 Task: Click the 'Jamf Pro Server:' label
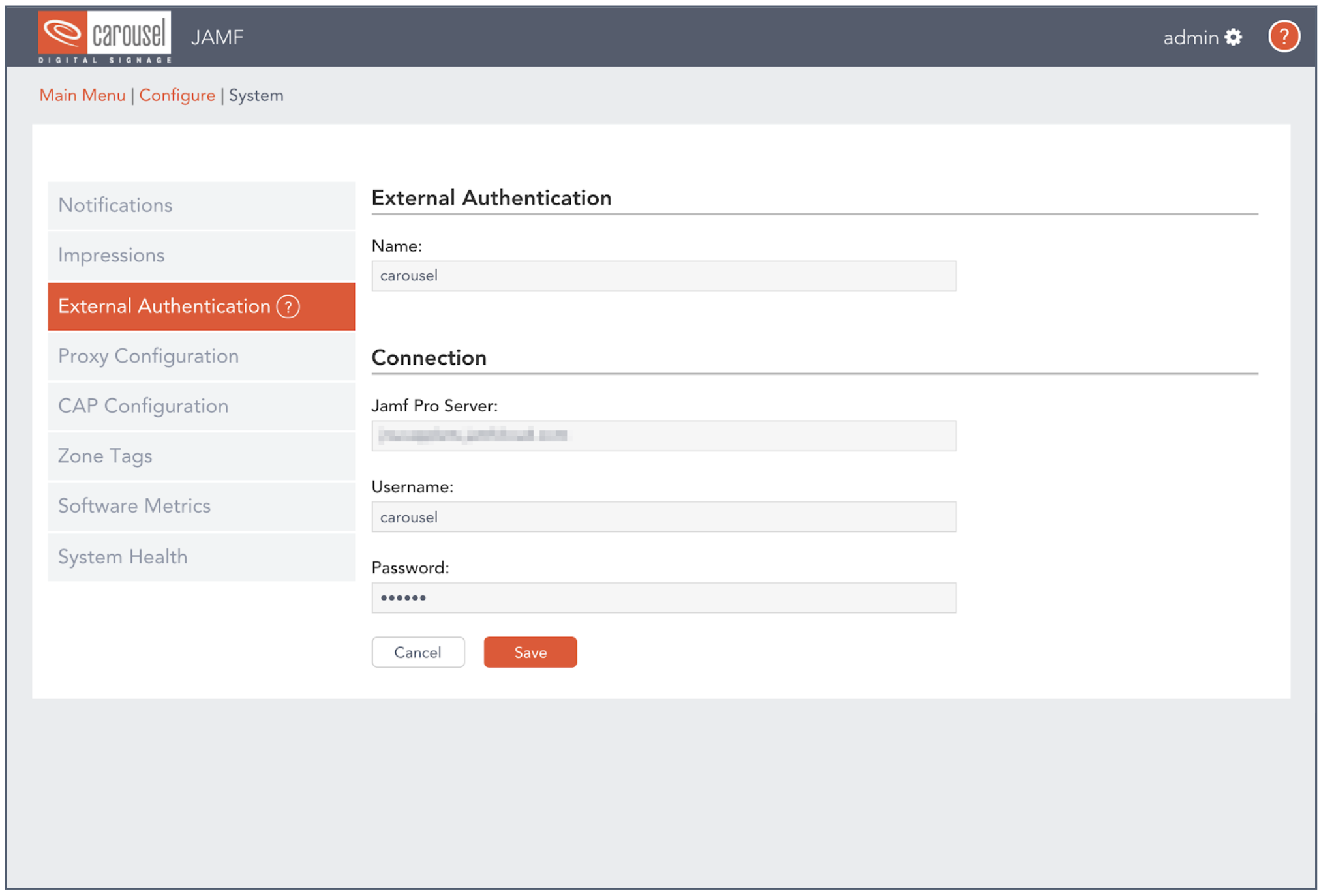(434, 406)
